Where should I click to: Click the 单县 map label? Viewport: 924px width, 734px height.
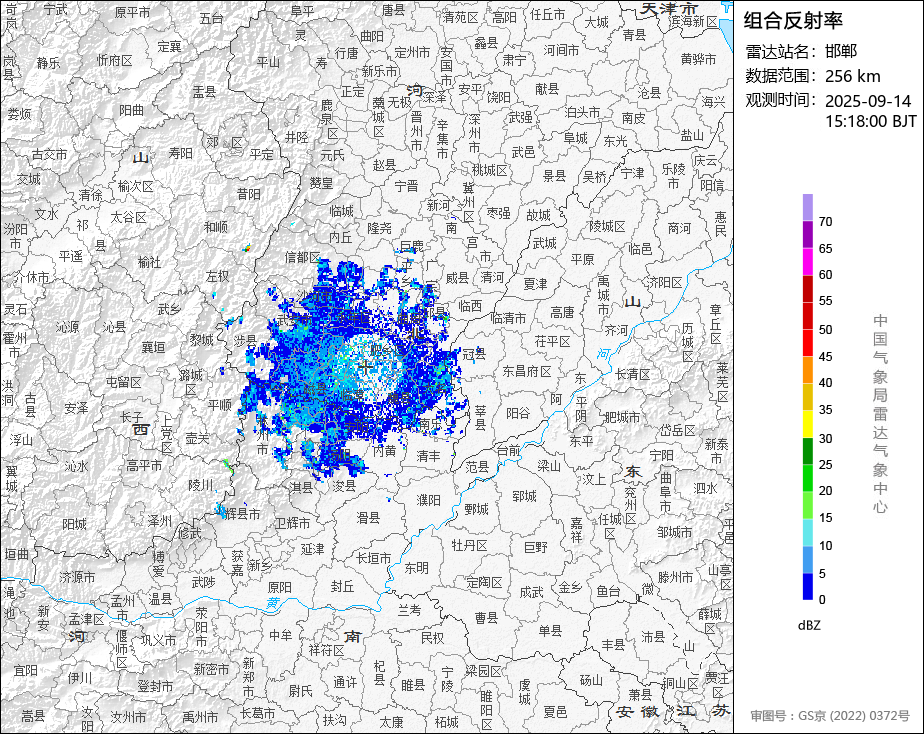(x=550, y=631)
